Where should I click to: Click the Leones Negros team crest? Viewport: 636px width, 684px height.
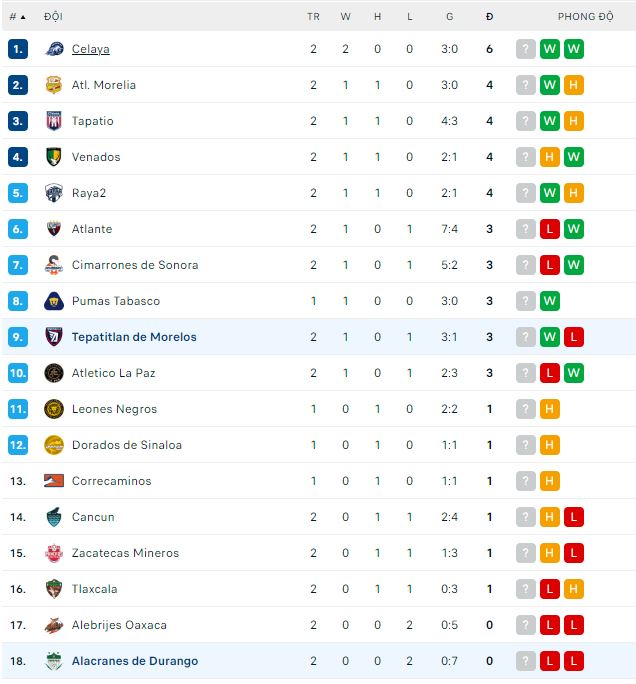(x=54, y=409)
